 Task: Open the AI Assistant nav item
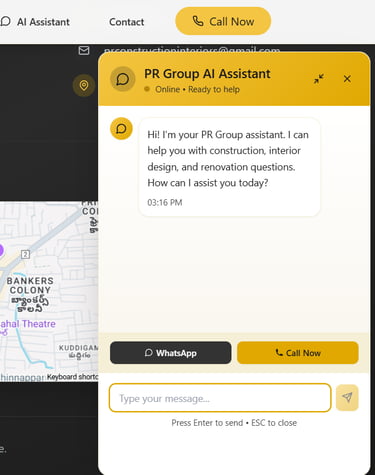[x=35, y=22]
